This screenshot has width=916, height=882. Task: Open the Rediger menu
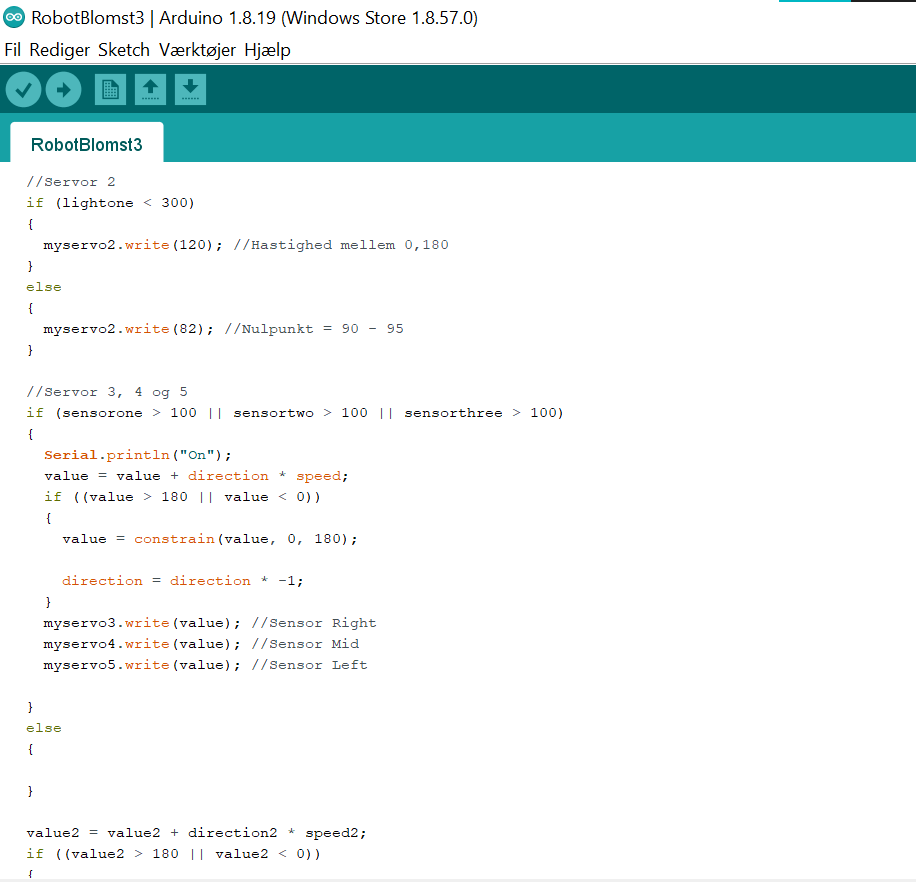(60, 50)
